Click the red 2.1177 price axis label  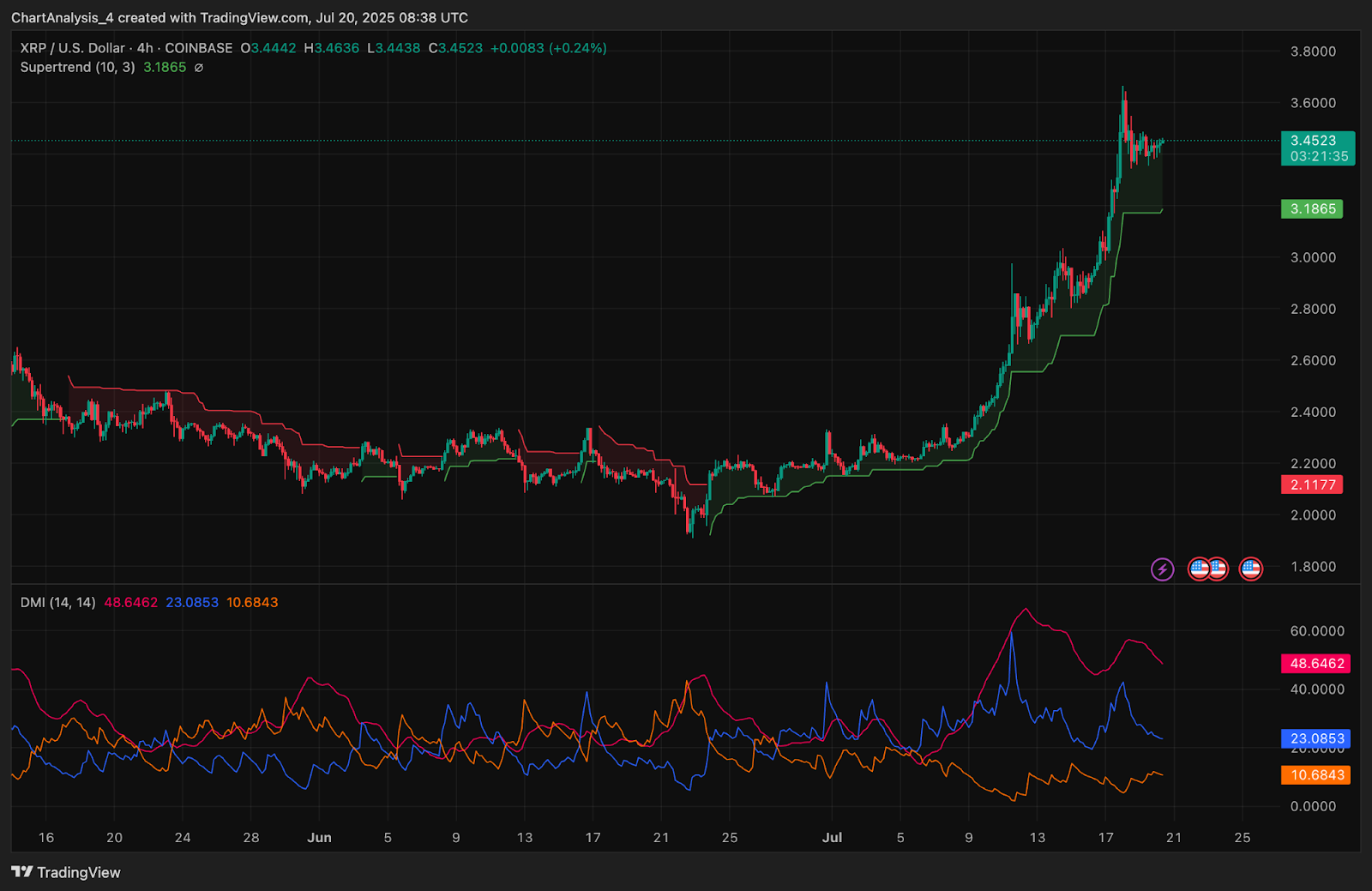pyautogui.click(x=1312, y=485)
